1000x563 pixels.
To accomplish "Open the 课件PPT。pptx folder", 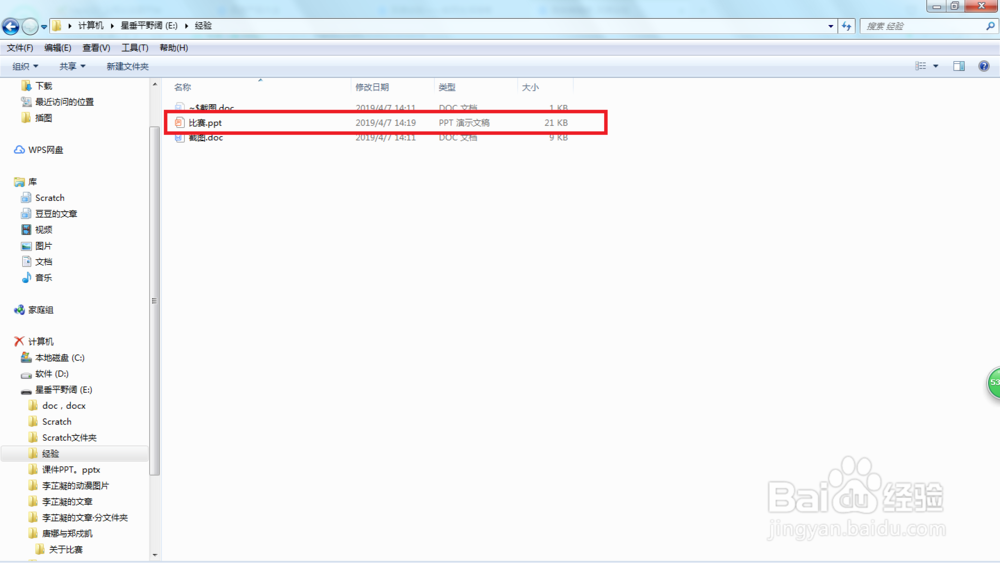I will coord(71,469).
